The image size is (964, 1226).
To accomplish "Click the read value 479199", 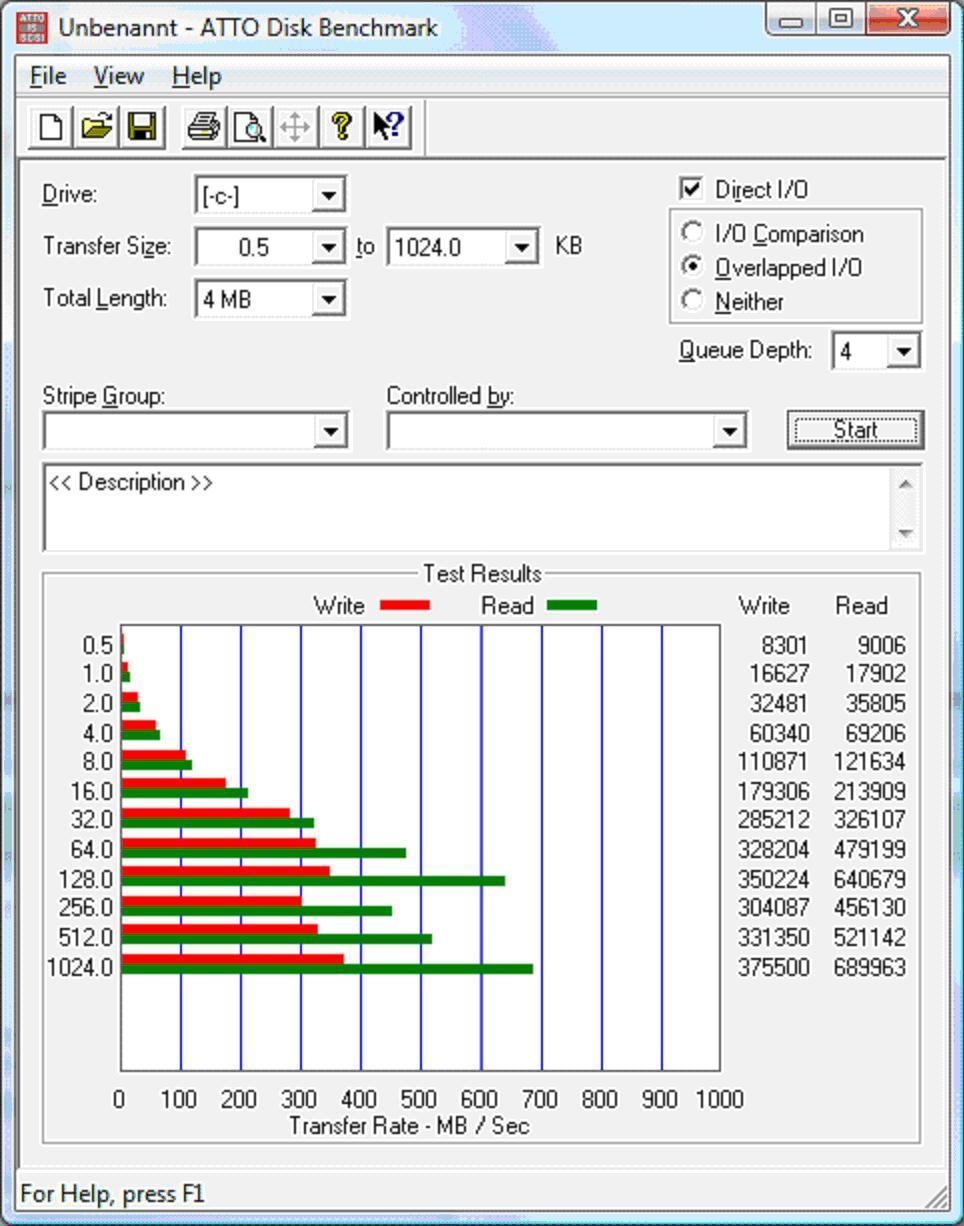I will tap(870, 849).
